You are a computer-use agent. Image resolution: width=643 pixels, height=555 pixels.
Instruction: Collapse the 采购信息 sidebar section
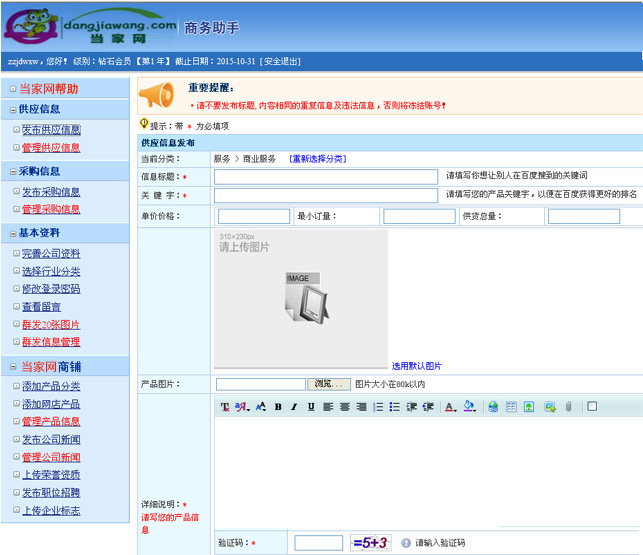[13, 172]
